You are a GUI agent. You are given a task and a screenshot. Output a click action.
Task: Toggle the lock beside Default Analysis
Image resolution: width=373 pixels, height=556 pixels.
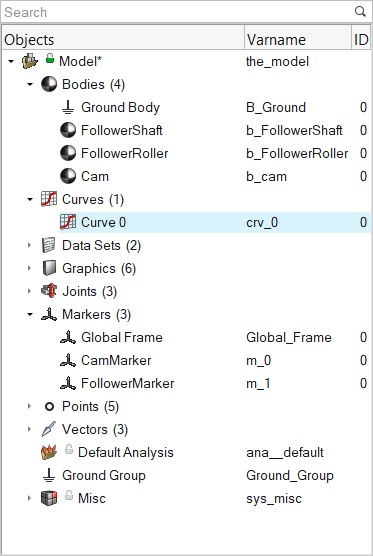(69, 450)
